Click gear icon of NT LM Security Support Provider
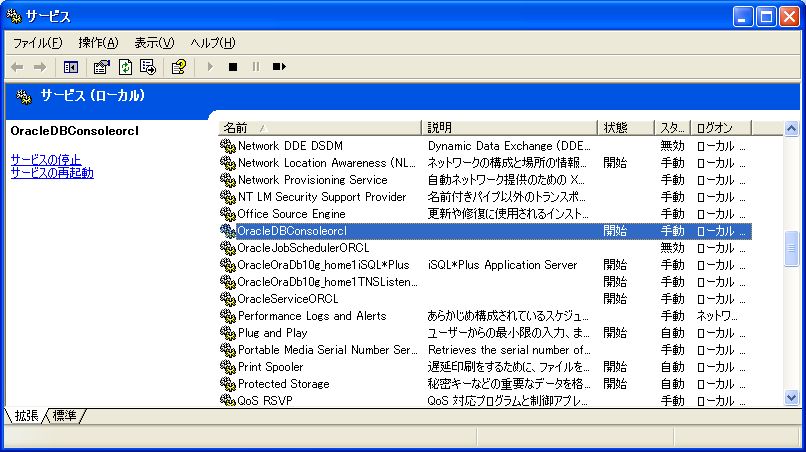 [x=227, y=197]
